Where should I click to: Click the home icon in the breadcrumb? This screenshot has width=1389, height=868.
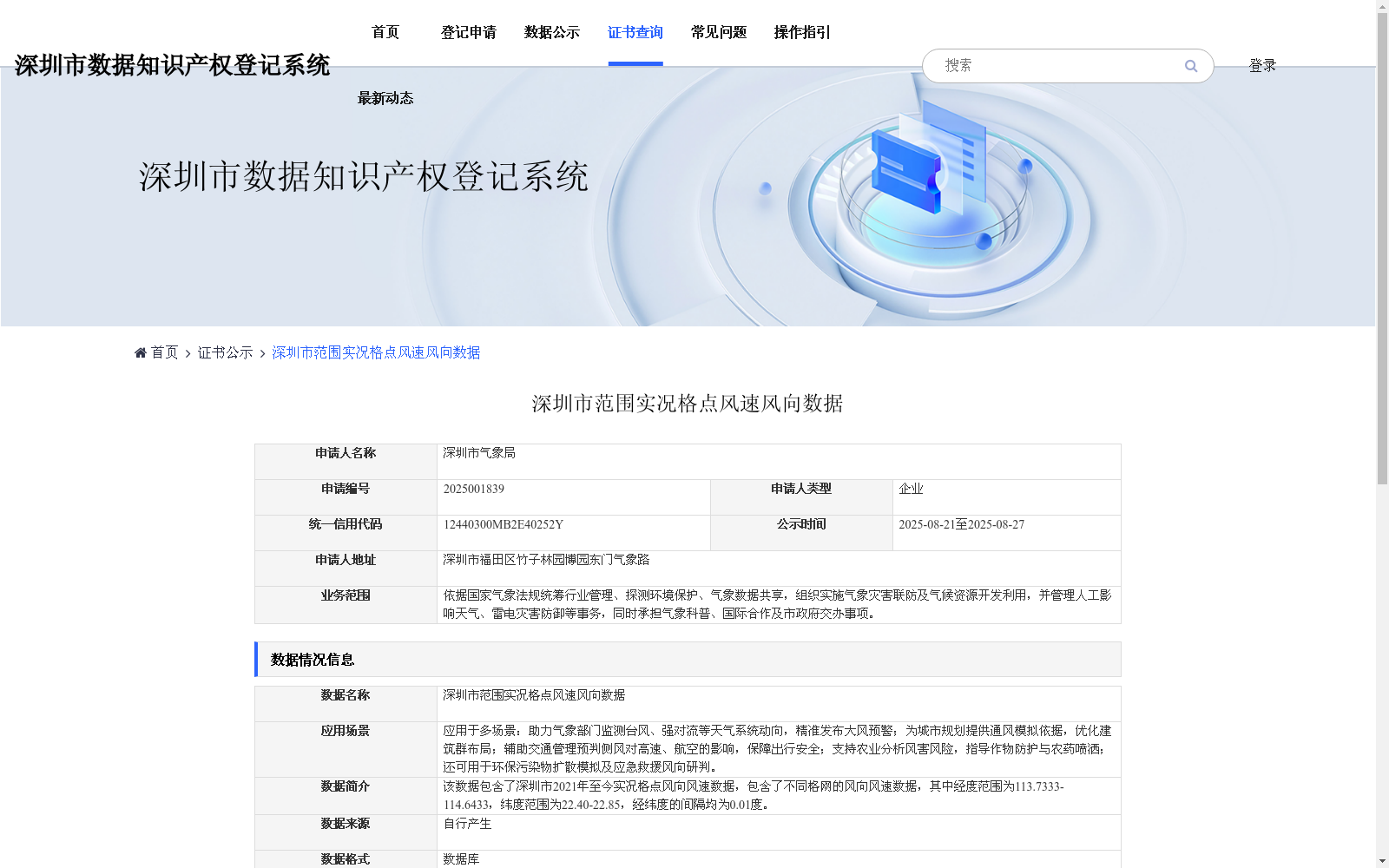pyautogui.click(x=140, y=352)
